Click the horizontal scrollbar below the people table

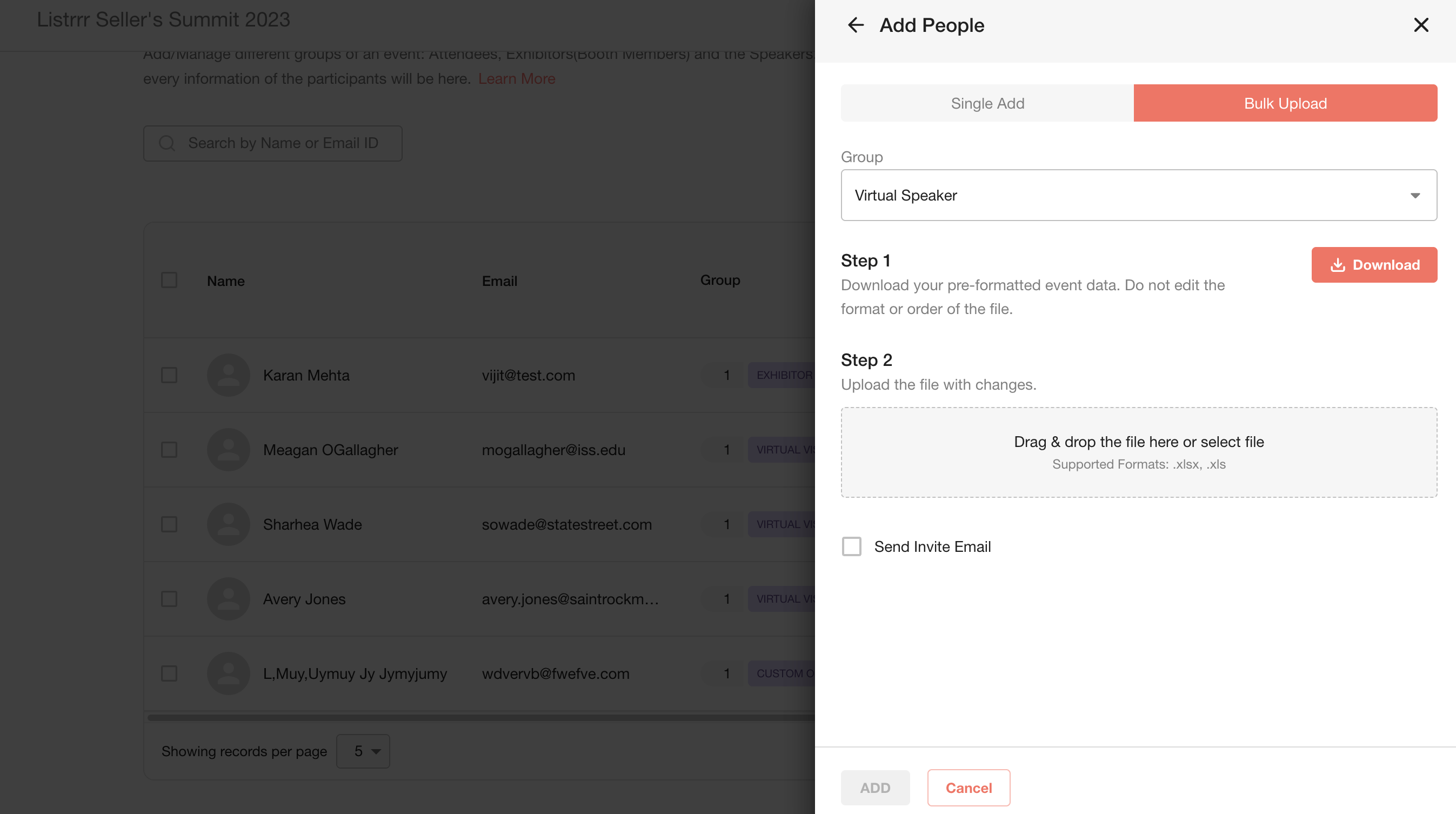pyautogui.click(x=480, y=717)
